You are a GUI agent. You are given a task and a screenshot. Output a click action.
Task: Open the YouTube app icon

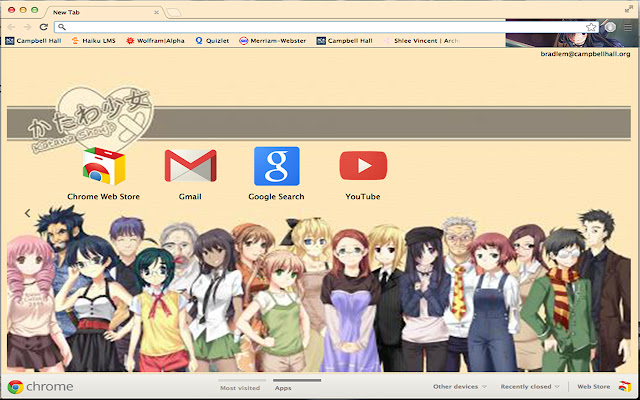click(x=363, y=165)
